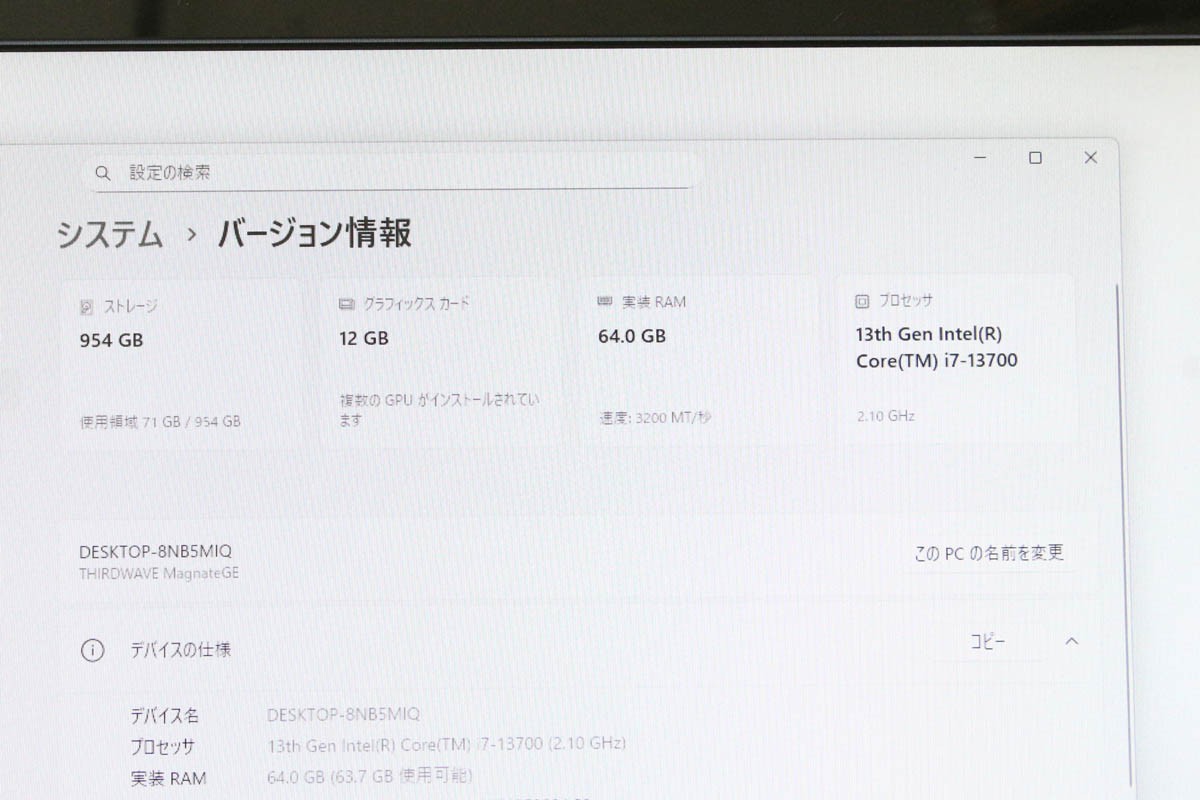Viewport: 1200px width, 800px height.
Task: Open the プロセッサ i7-13700 card
Action: click(x=955, y=358)
